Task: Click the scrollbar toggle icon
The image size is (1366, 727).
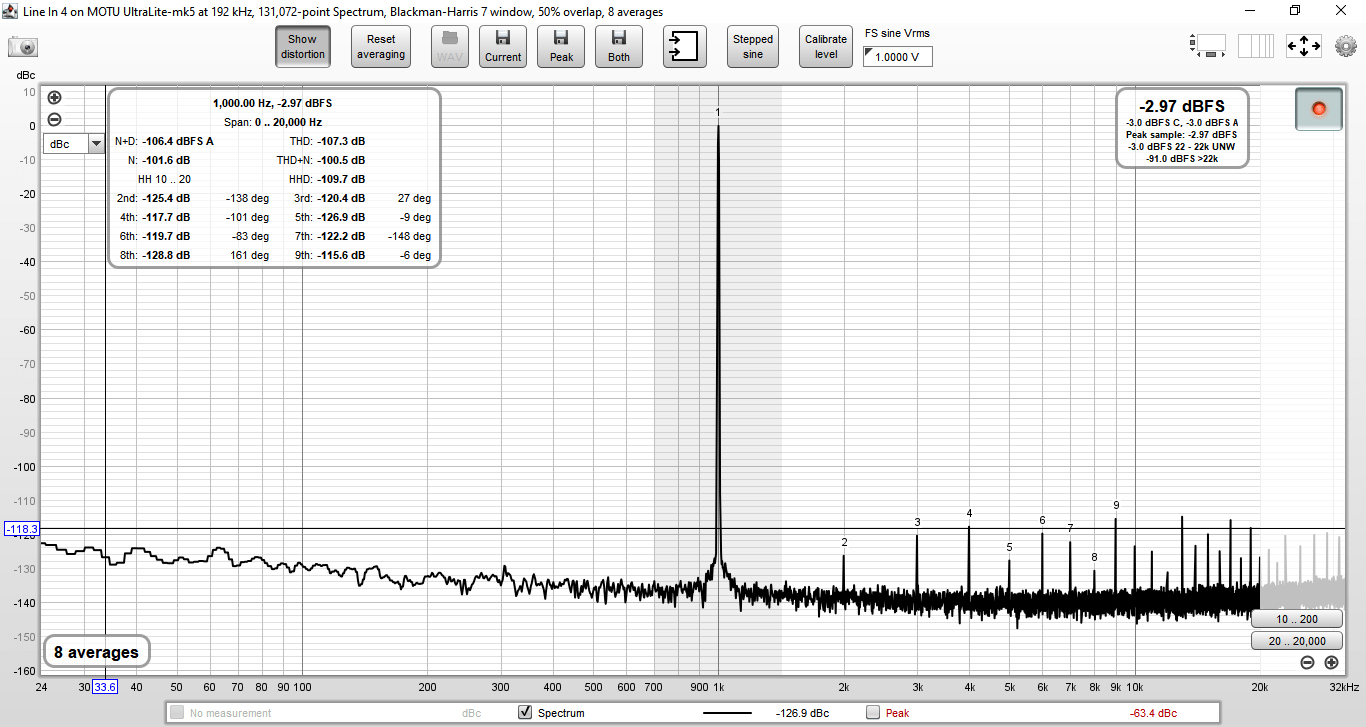Action: click(x=1208, y=46)
